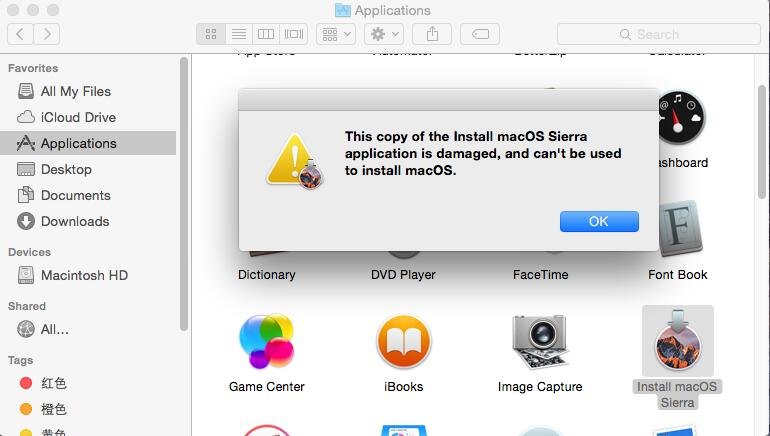Screen dimensions: 770x436
Task: Click the sidebar scrollbar
Action: [x=184, y=194]
